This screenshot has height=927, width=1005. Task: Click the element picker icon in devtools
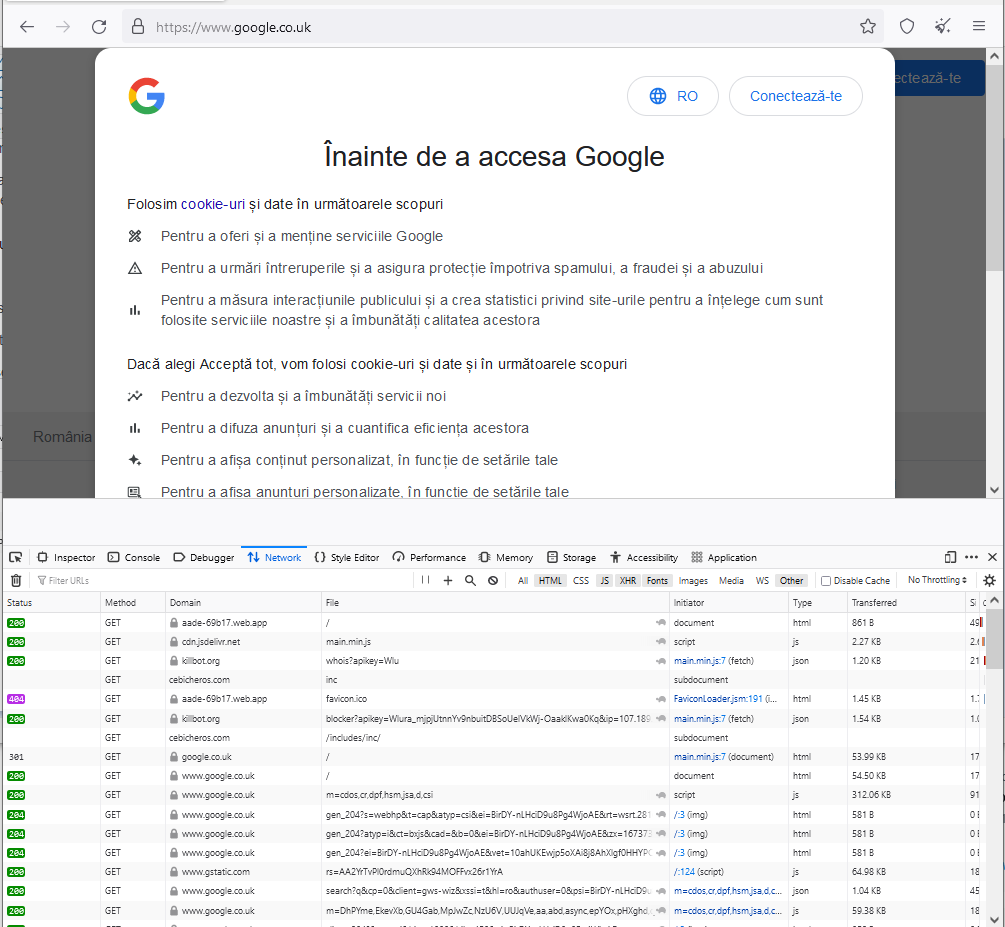point(16,557)
